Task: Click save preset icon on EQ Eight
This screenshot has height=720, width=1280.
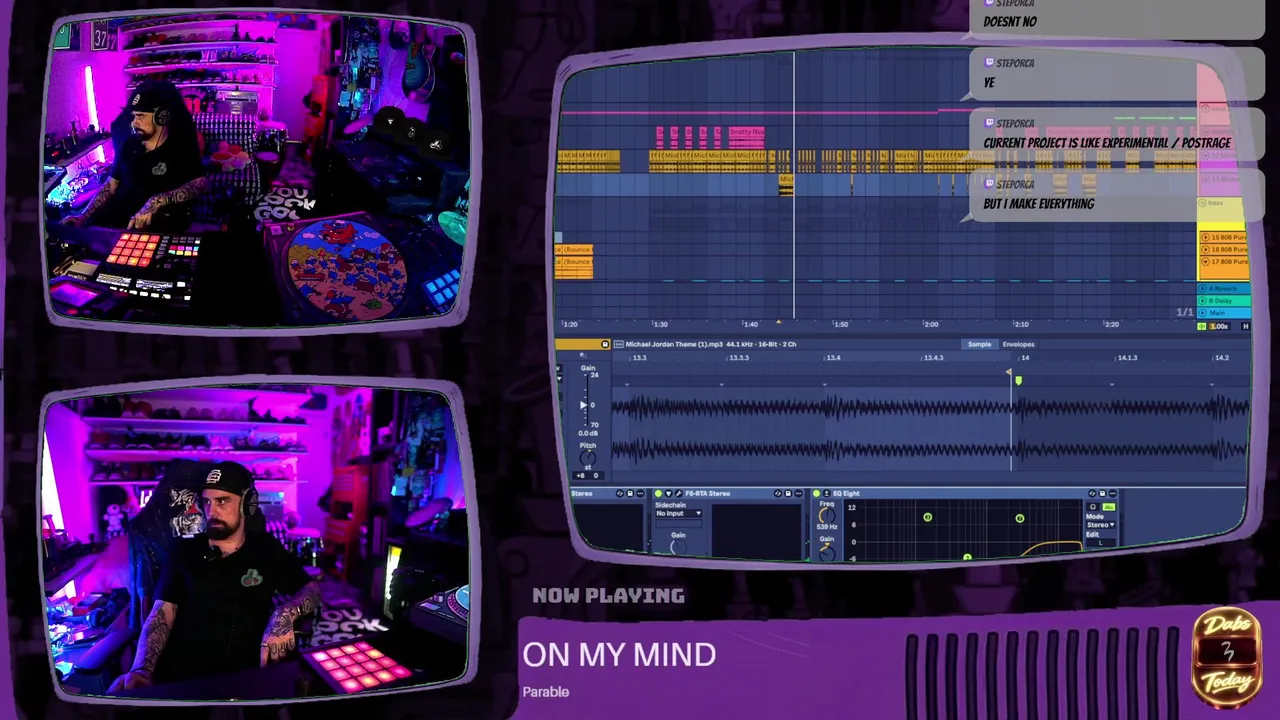Action: [x=1102, y=493]
